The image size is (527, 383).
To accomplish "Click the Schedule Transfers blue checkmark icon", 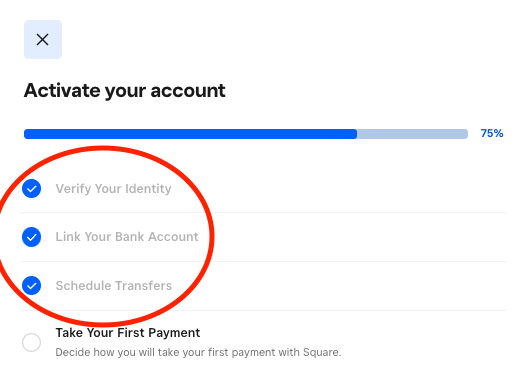I will tap(32, 286).
